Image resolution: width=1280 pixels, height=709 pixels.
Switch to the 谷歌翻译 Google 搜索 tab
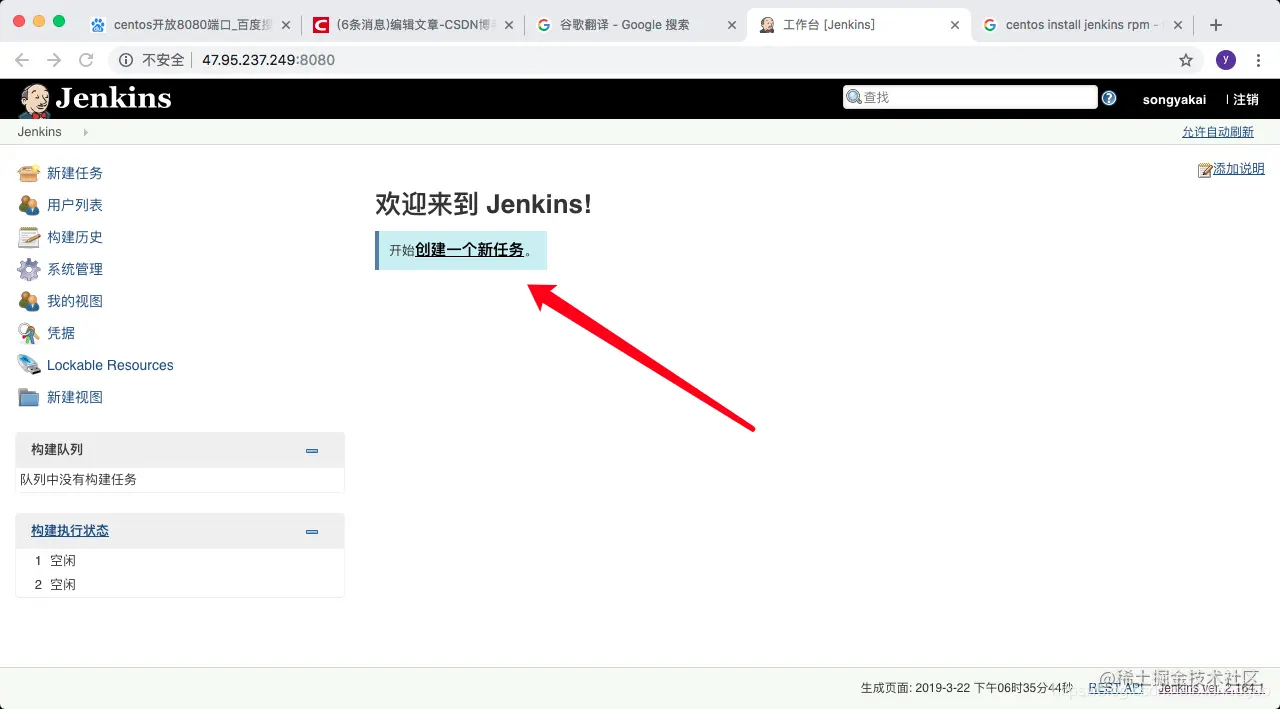point(635,25)
